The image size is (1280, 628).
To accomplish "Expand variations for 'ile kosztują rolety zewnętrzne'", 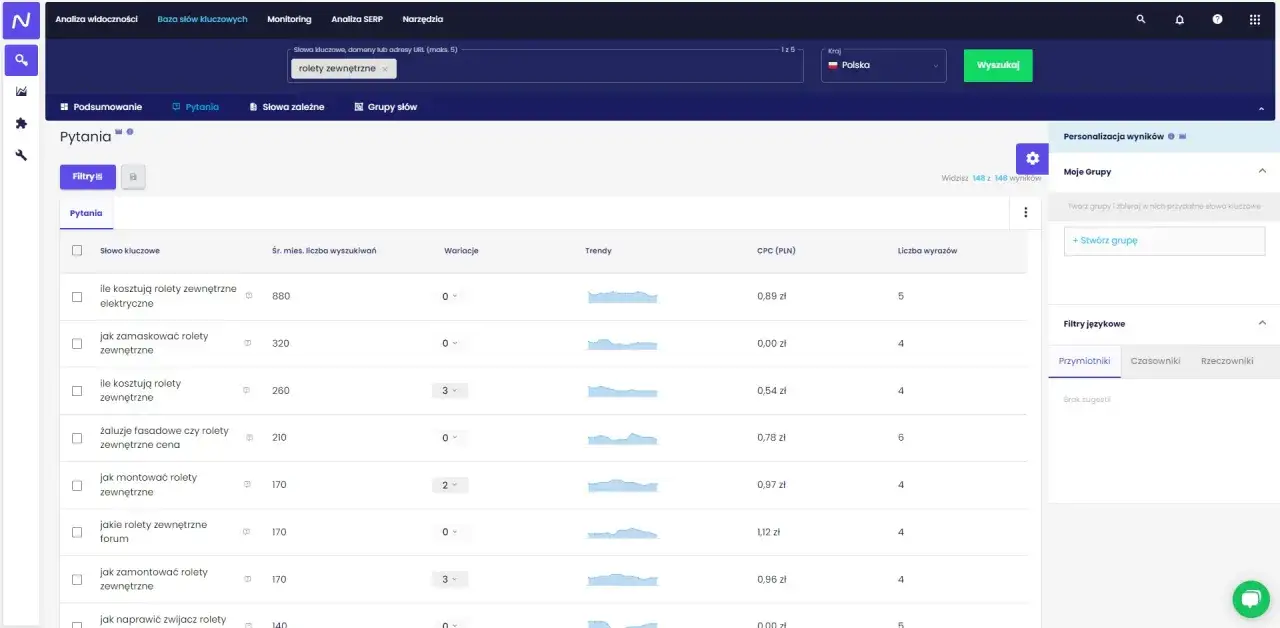I will coord(449,390).
